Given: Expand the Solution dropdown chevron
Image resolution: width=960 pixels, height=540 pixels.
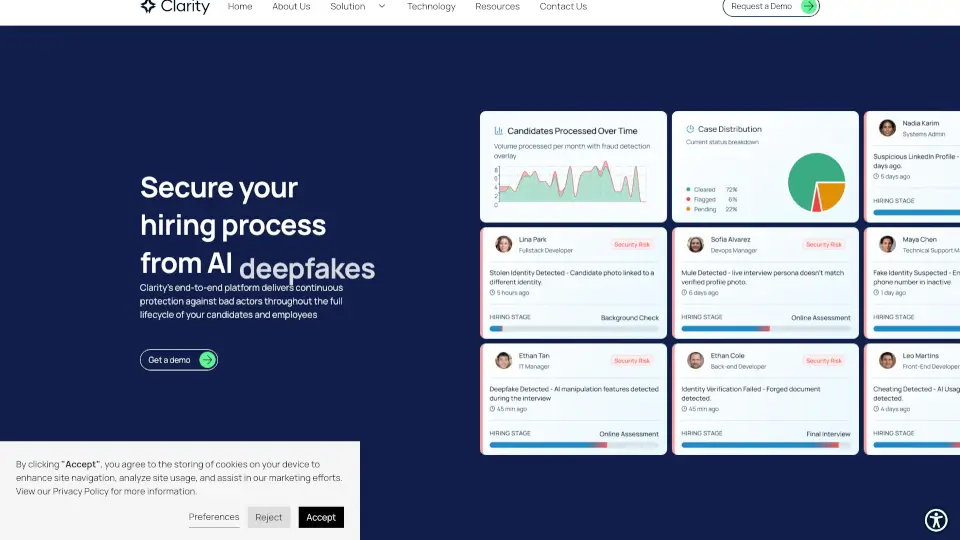Looking at the screenshot, I should pos(382,6).
